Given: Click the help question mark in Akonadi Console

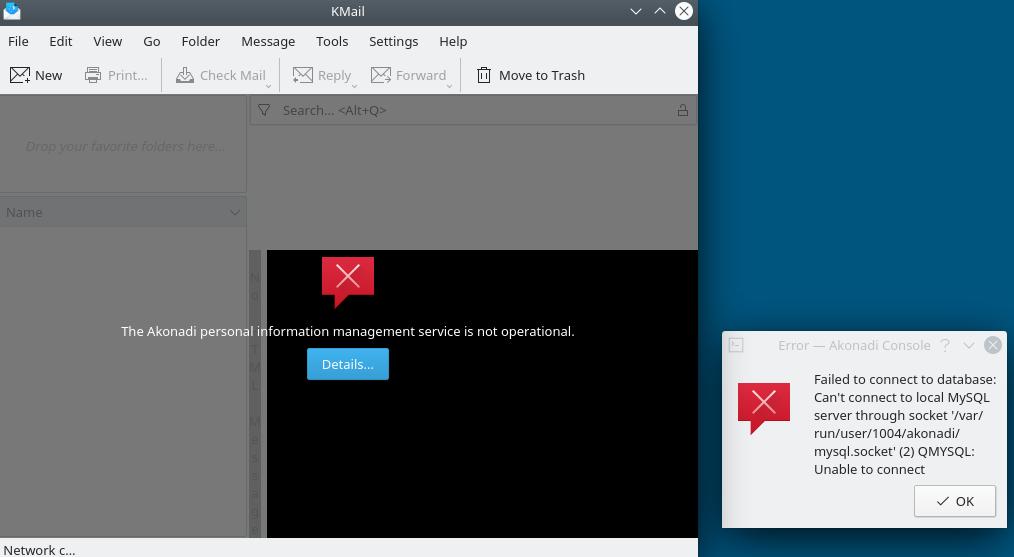Looking at the screenshot, I should pos(945,345).
